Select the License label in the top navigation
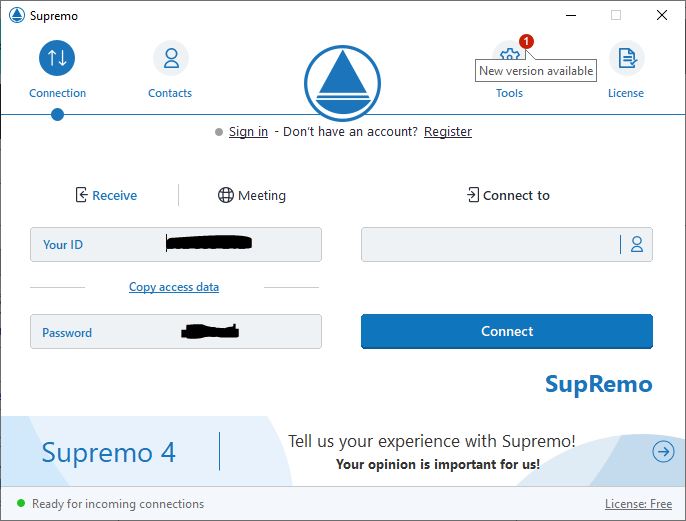 pos(626,93)
